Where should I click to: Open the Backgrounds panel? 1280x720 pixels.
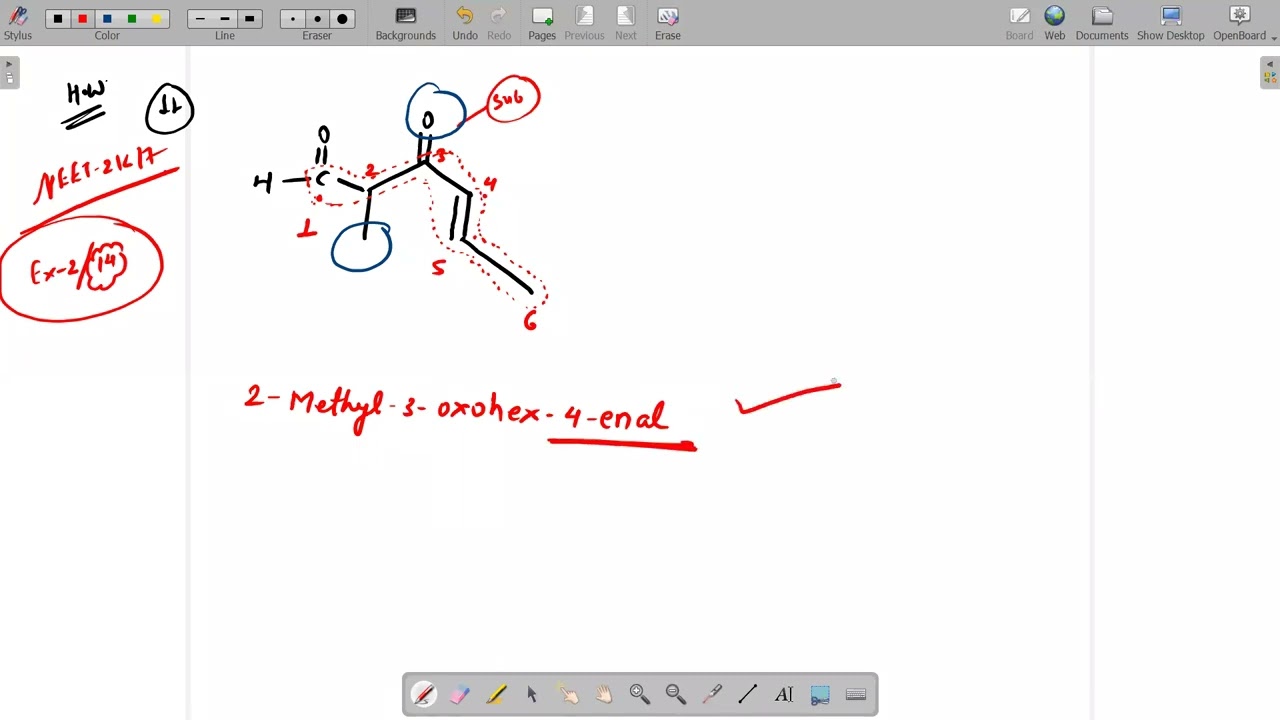pos(406,23)
